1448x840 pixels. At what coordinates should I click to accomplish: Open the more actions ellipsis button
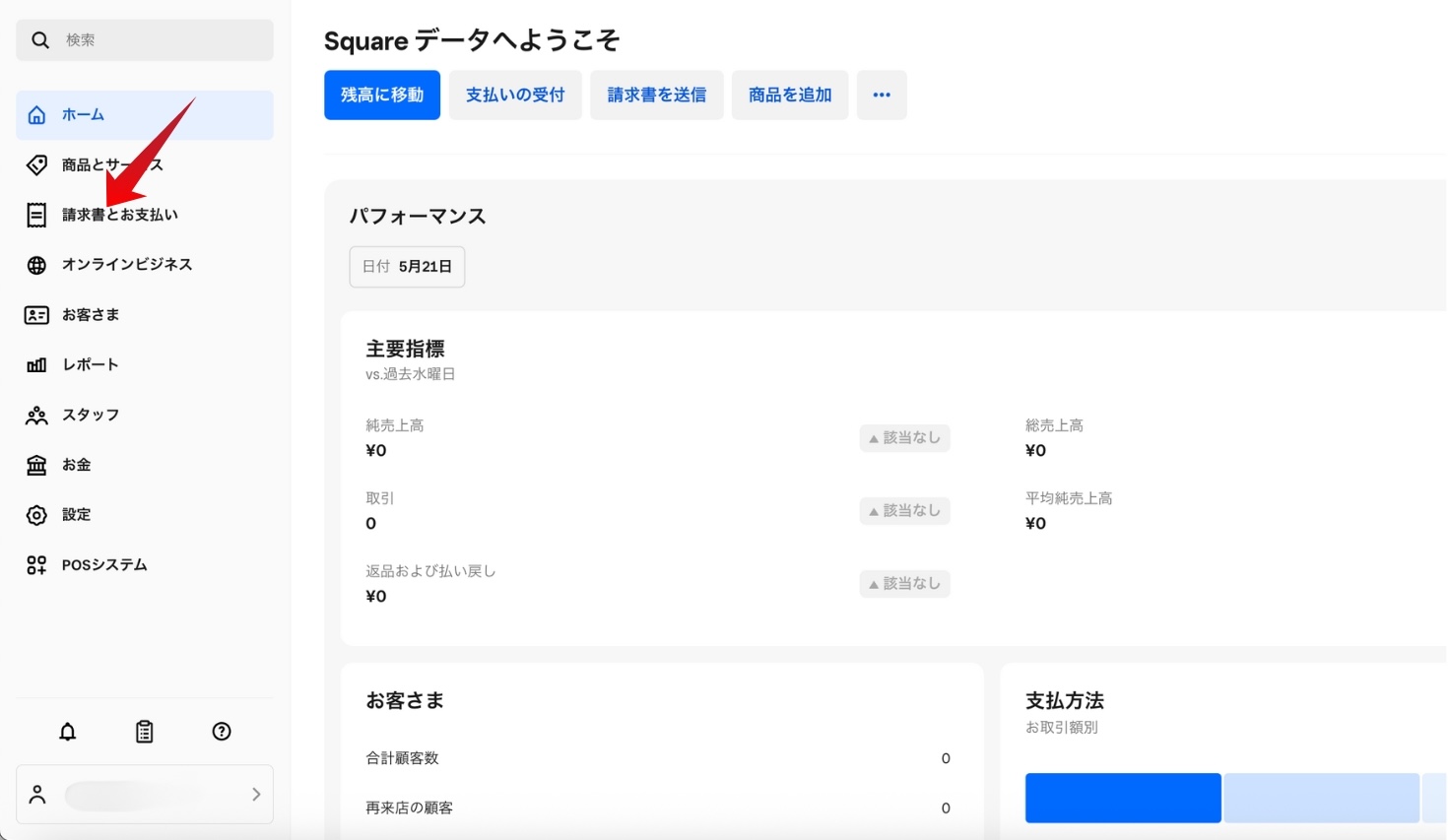pyautogui.click(x=882, y=96)
